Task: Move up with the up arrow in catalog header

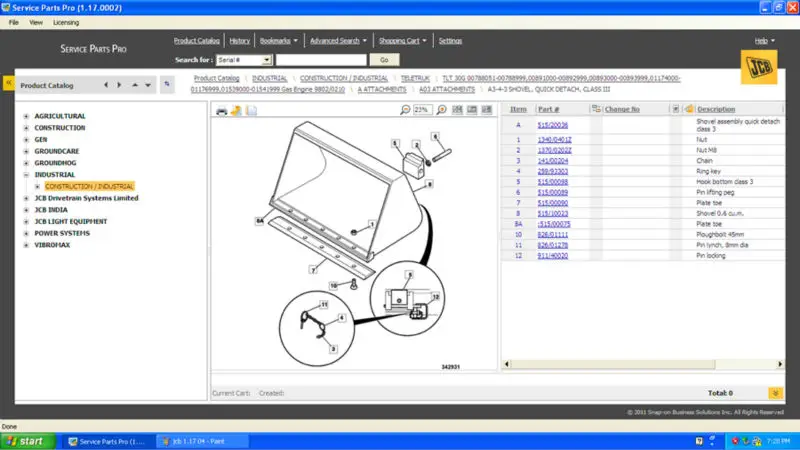Action: [135, 85]
